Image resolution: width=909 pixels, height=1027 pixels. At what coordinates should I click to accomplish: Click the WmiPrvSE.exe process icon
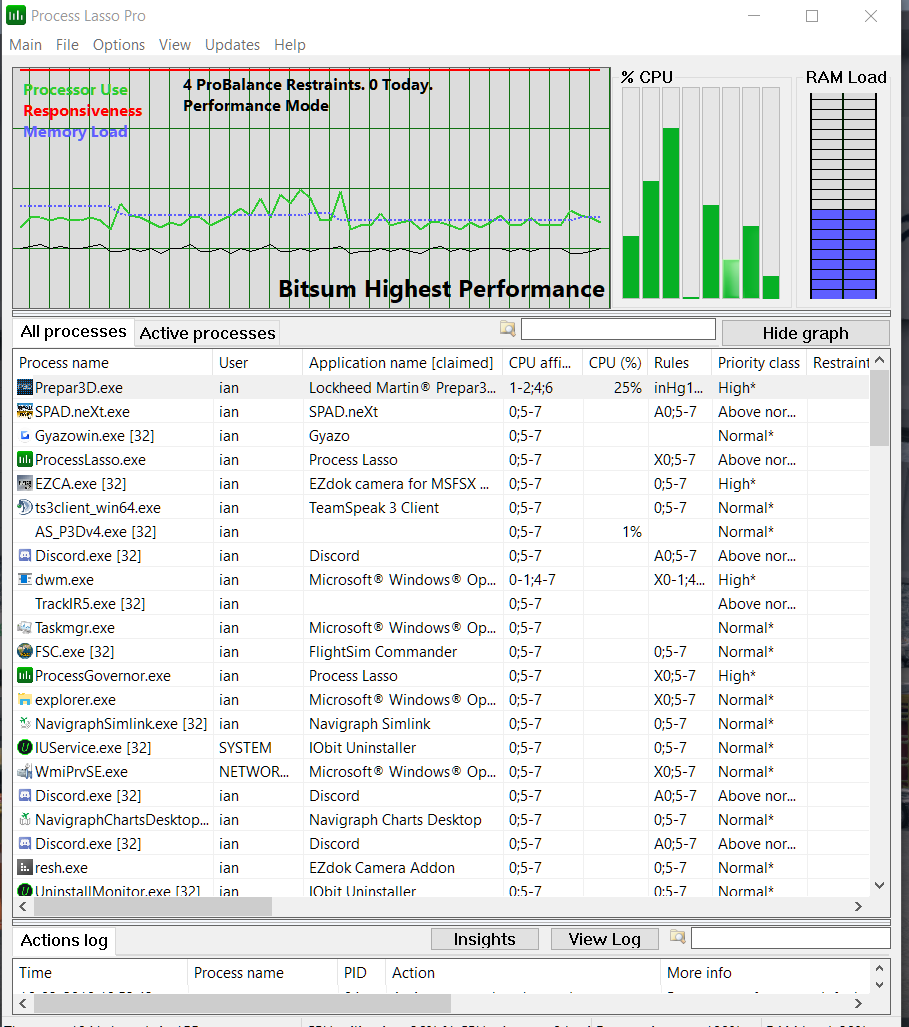point(25,772)
